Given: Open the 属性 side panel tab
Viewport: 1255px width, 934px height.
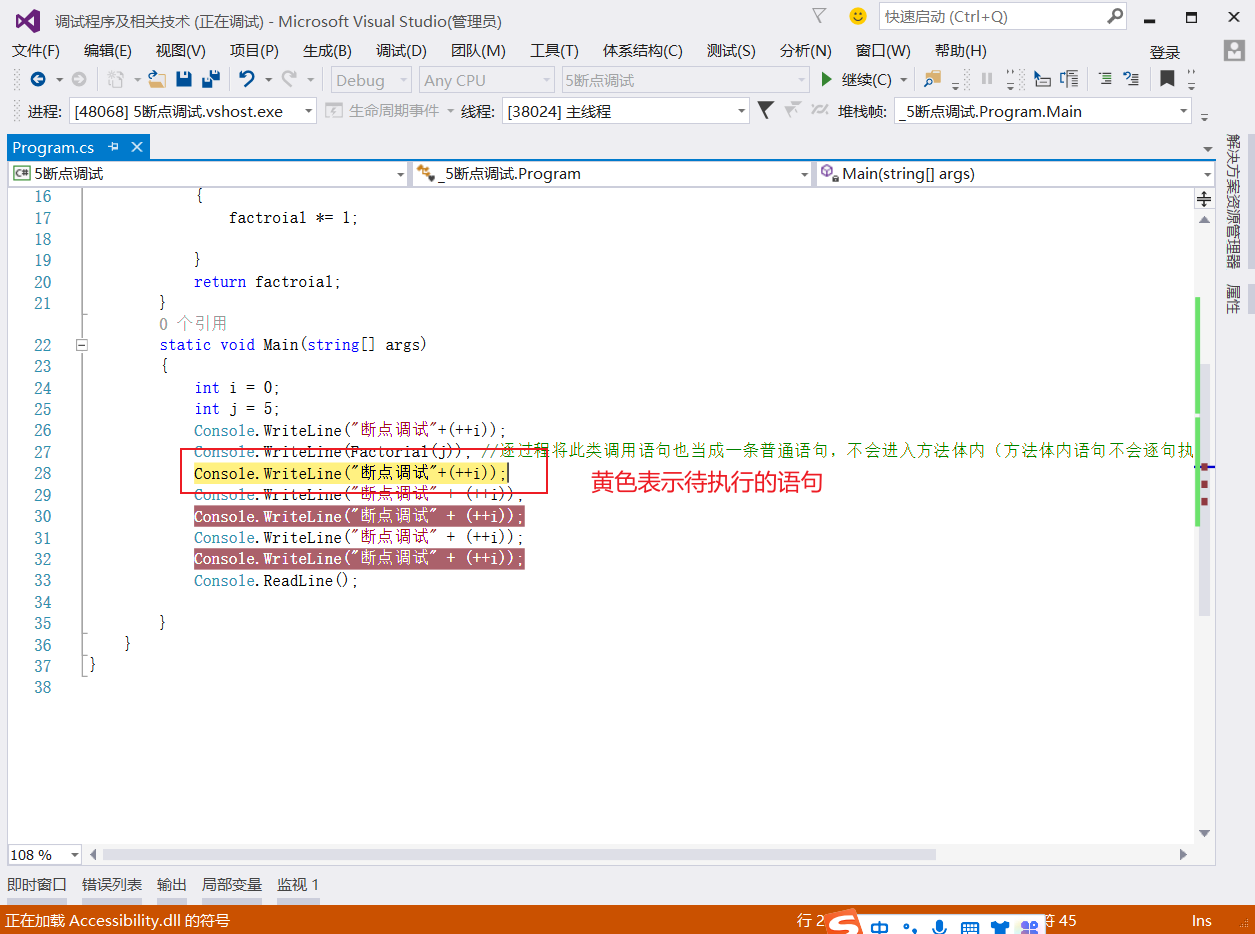Looking at the screenshot, I should click(x=1233, y=300).
